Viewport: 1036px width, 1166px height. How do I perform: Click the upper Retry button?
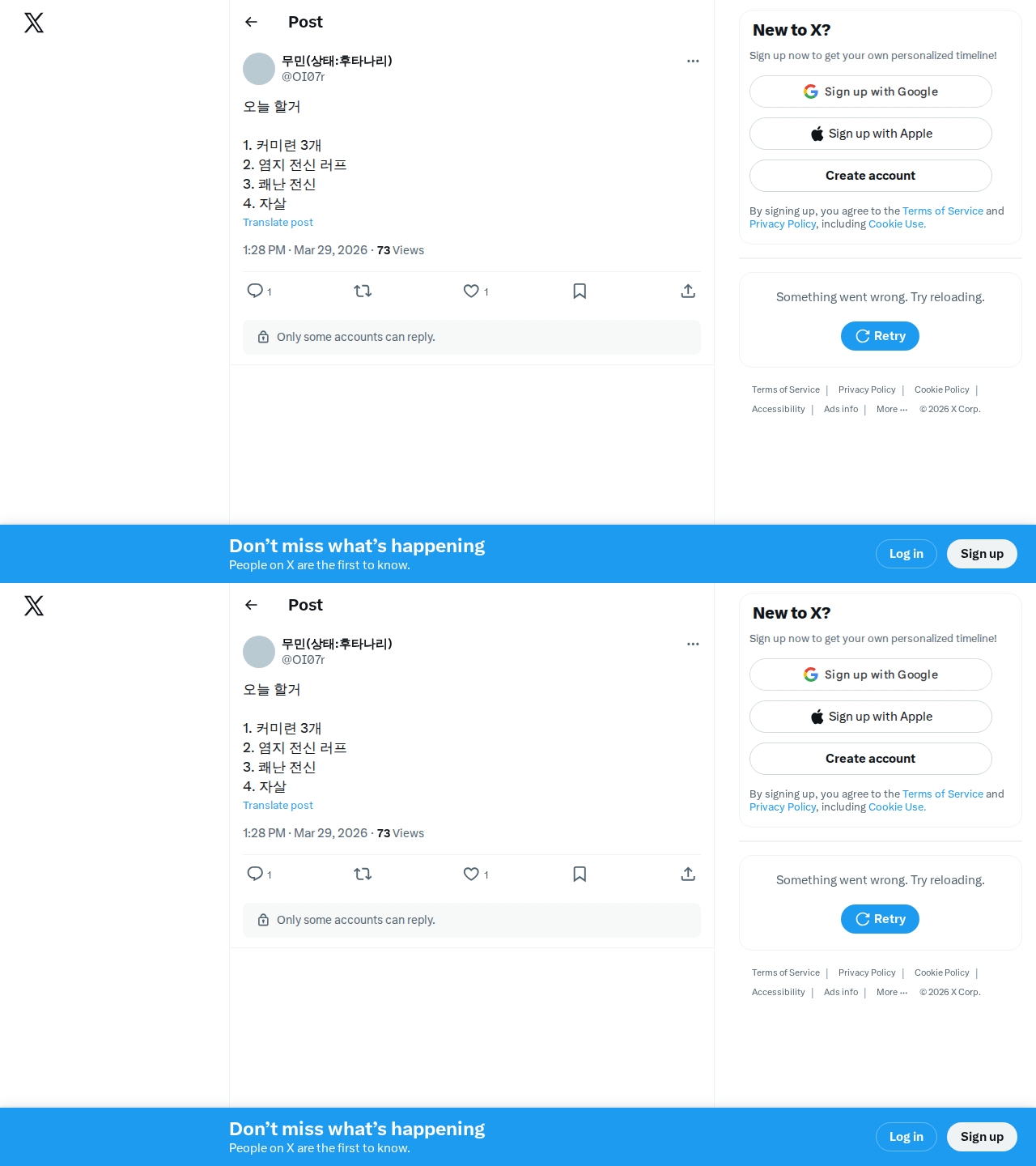(x=880, y=336)
